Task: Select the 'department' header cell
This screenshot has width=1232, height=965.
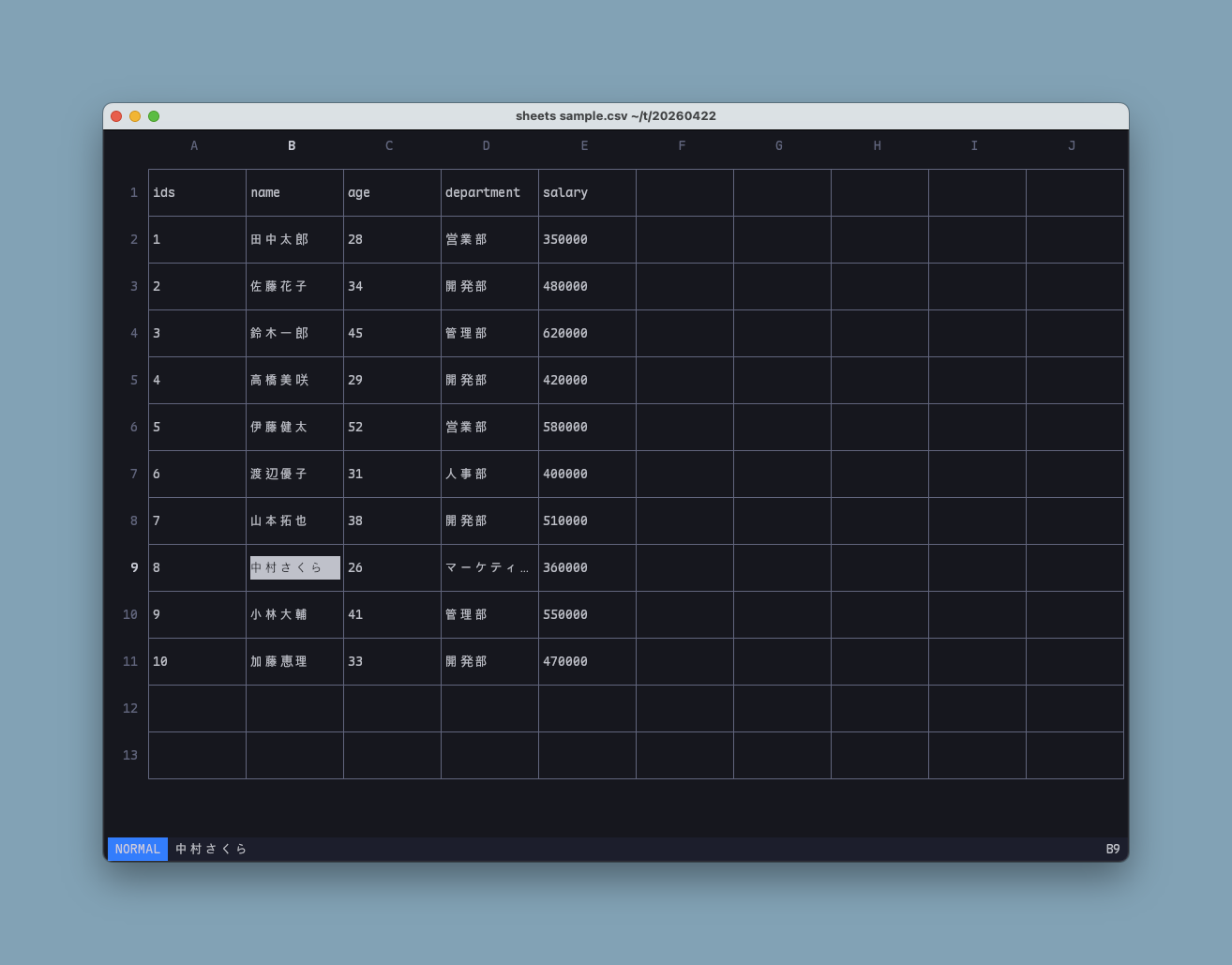Action: [x=483, y=192]
